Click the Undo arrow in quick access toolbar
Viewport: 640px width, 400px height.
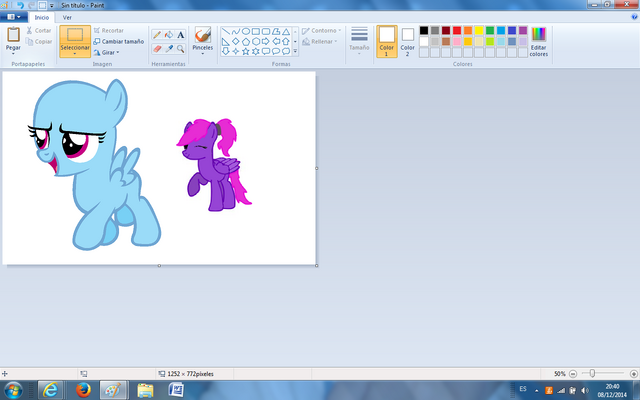pos(20,5)
